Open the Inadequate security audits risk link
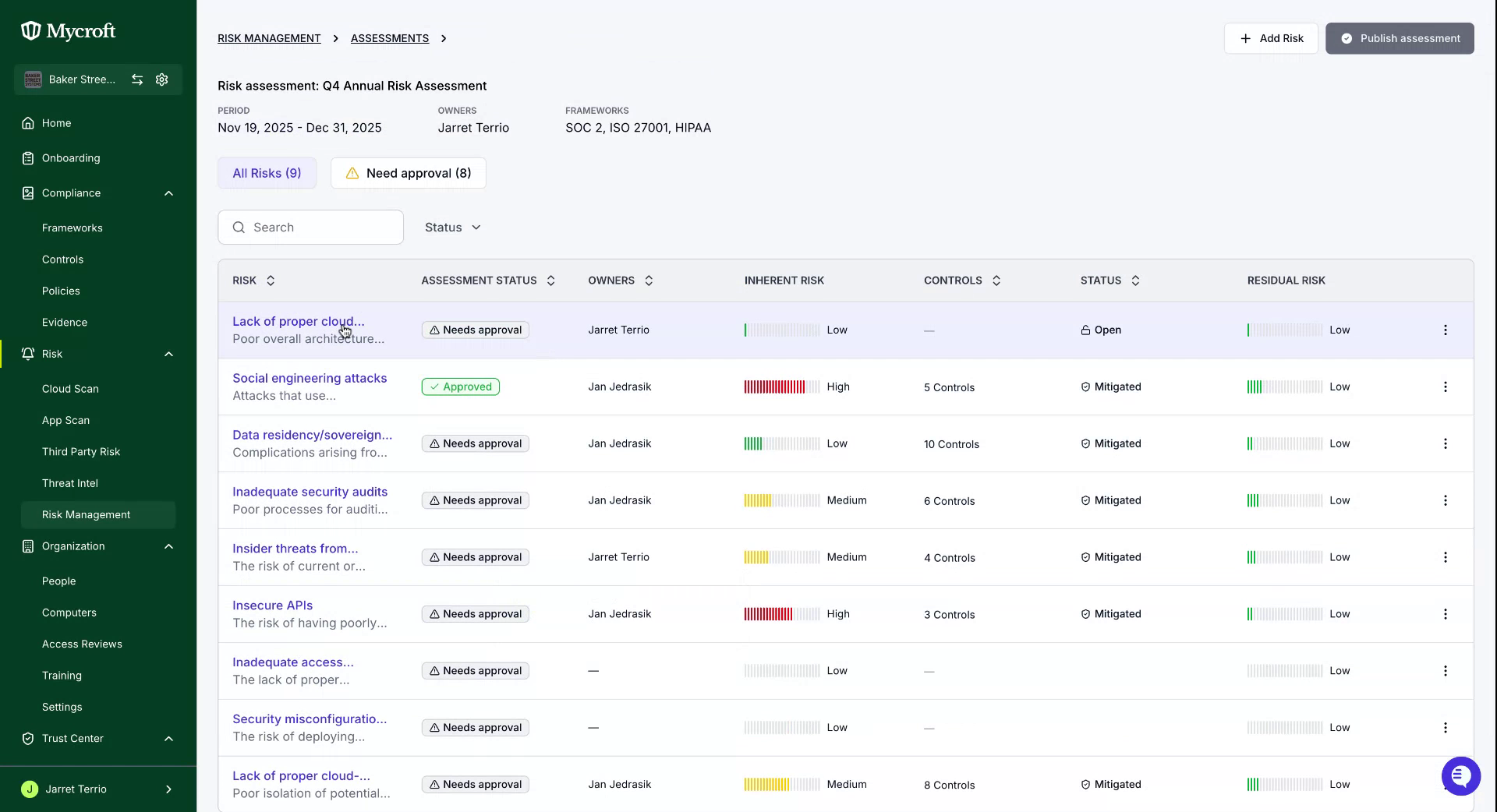 pyautogui.click(x=310, y=492)
